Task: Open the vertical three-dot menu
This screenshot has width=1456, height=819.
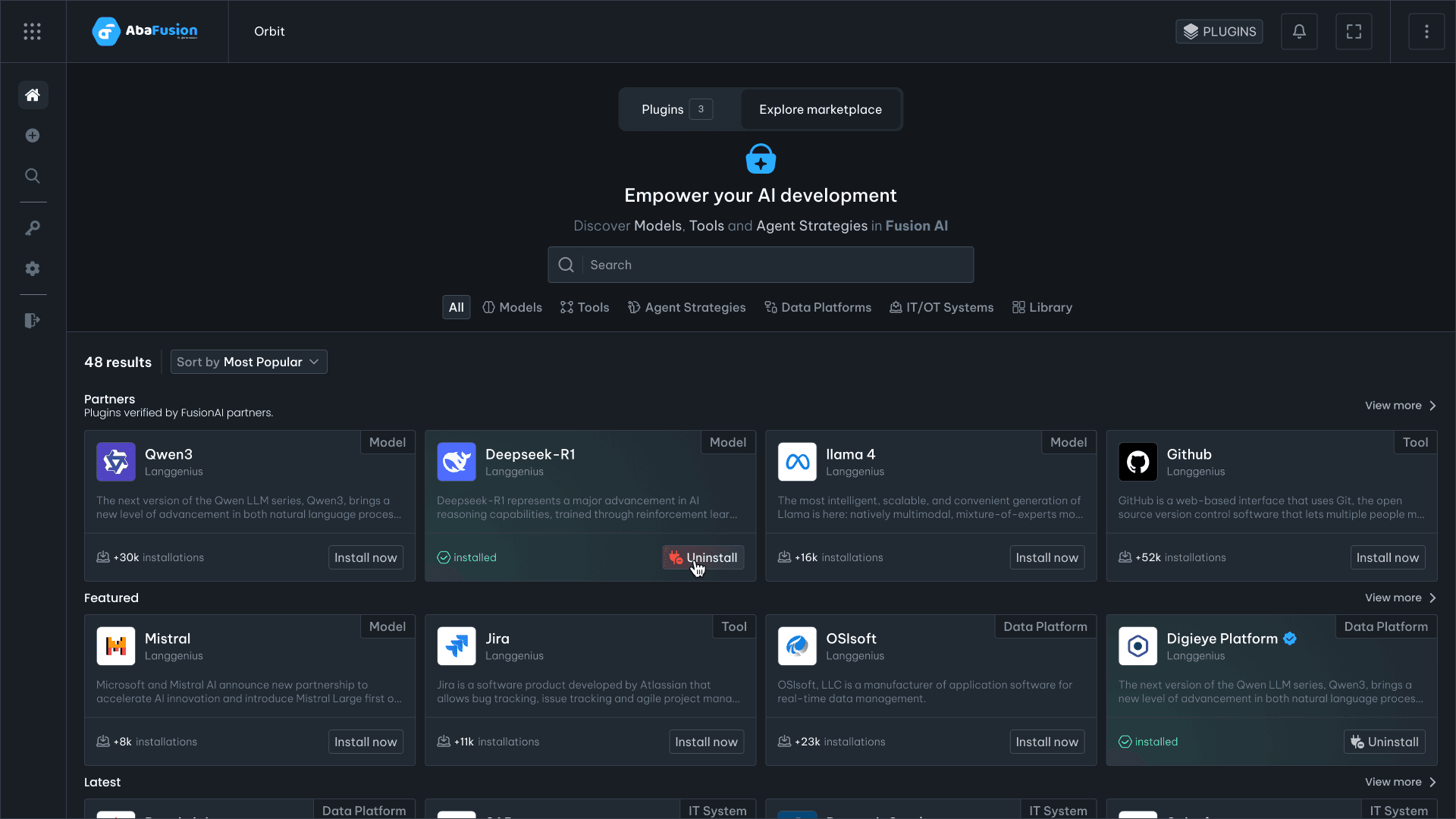Action: tap(1426, 31)
